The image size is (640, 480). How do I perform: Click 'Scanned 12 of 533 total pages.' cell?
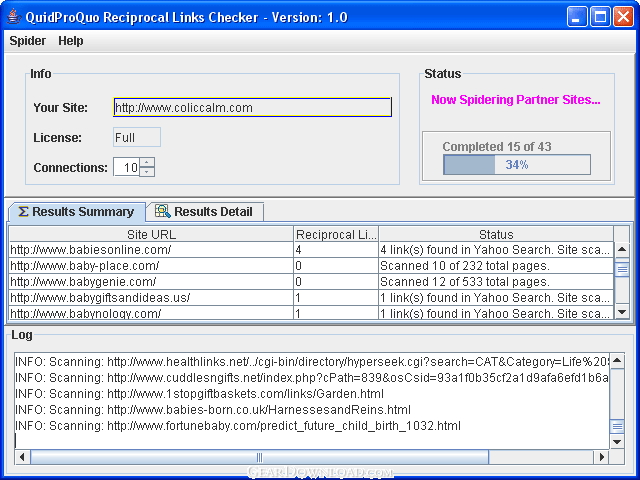(496, 282)
